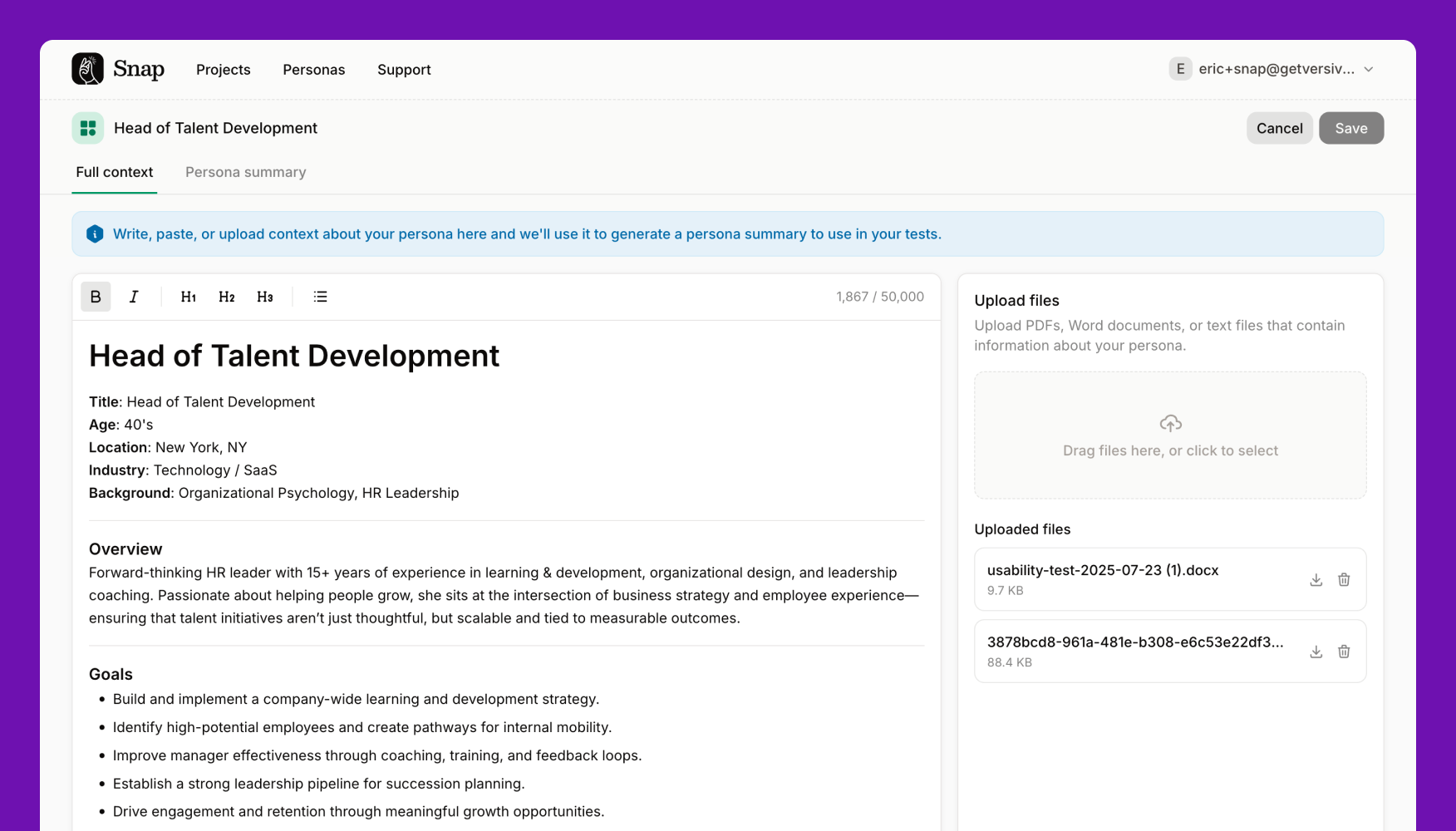Switch to Persona summary tab
Viewport: 1456px width, 831px height.
245,172
